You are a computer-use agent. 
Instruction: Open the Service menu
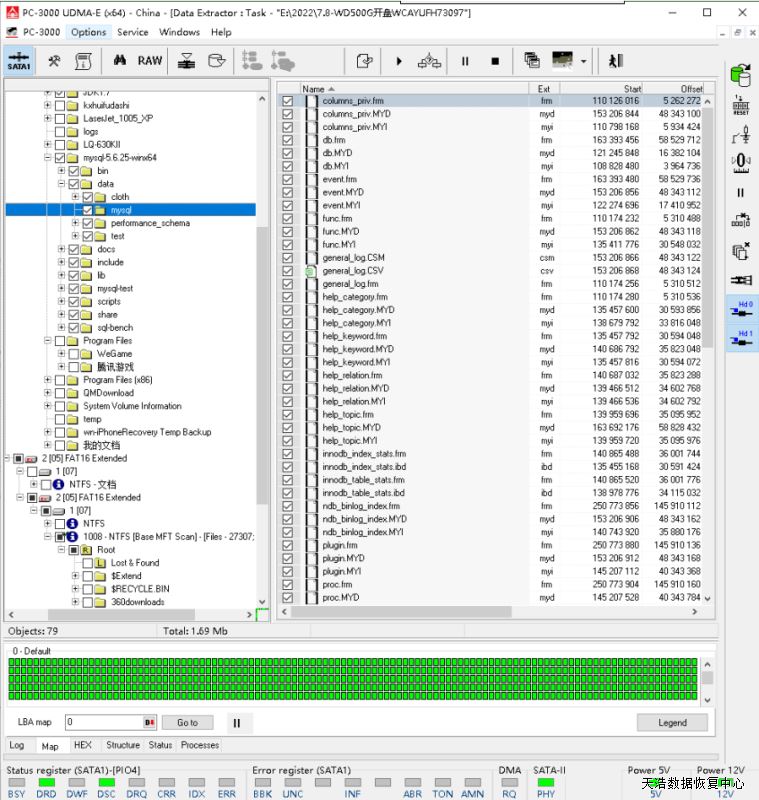132,32
